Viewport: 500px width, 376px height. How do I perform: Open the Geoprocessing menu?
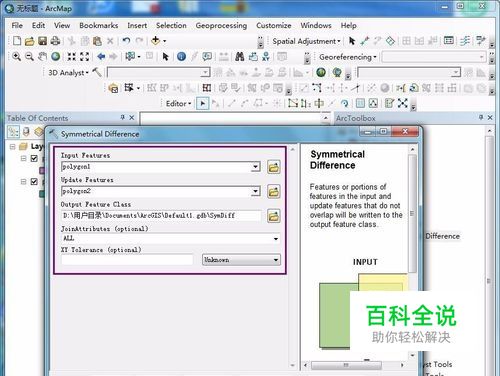pos(221,26)
